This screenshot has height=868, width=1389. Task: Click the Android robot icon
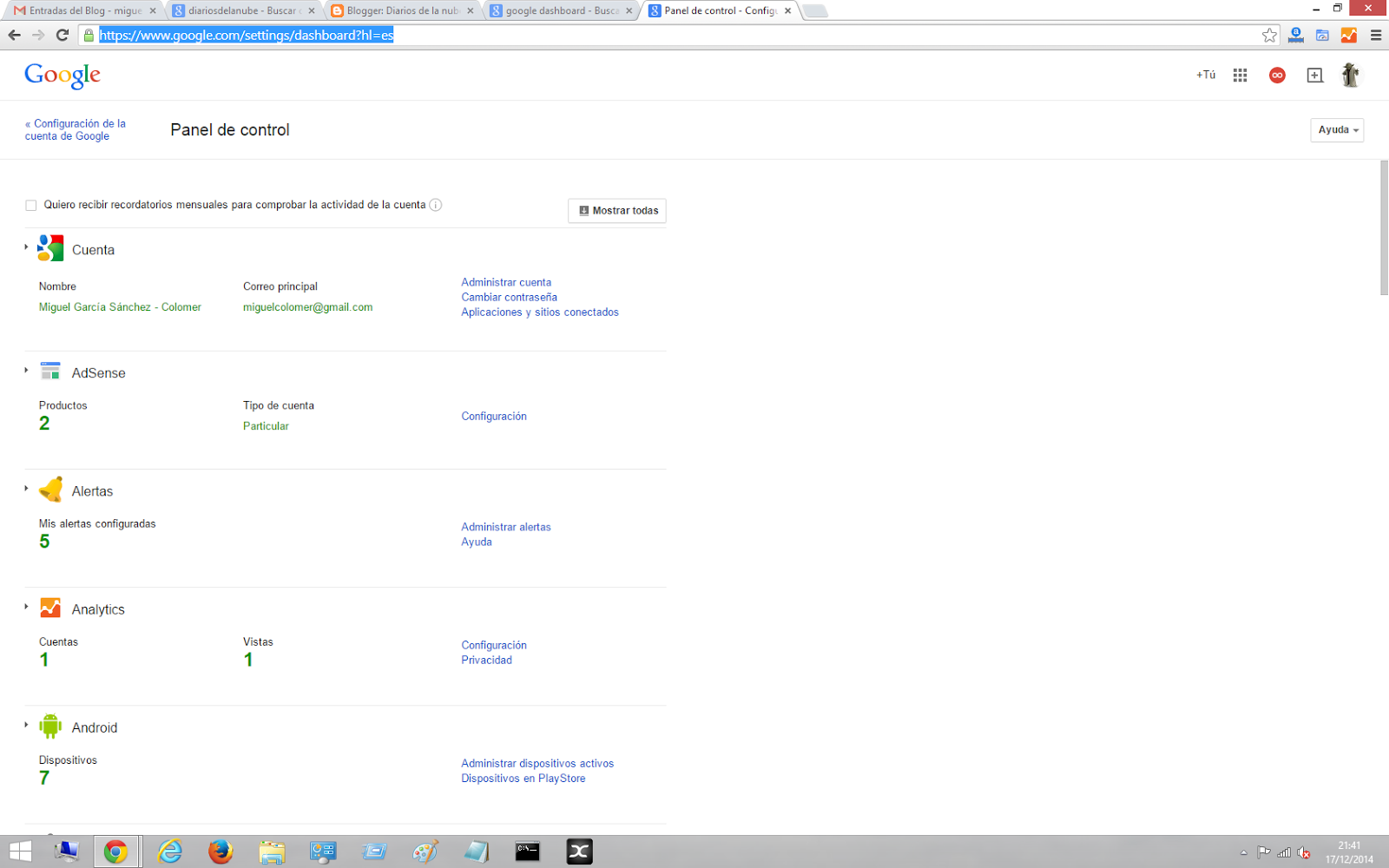(x=50, y=726)
